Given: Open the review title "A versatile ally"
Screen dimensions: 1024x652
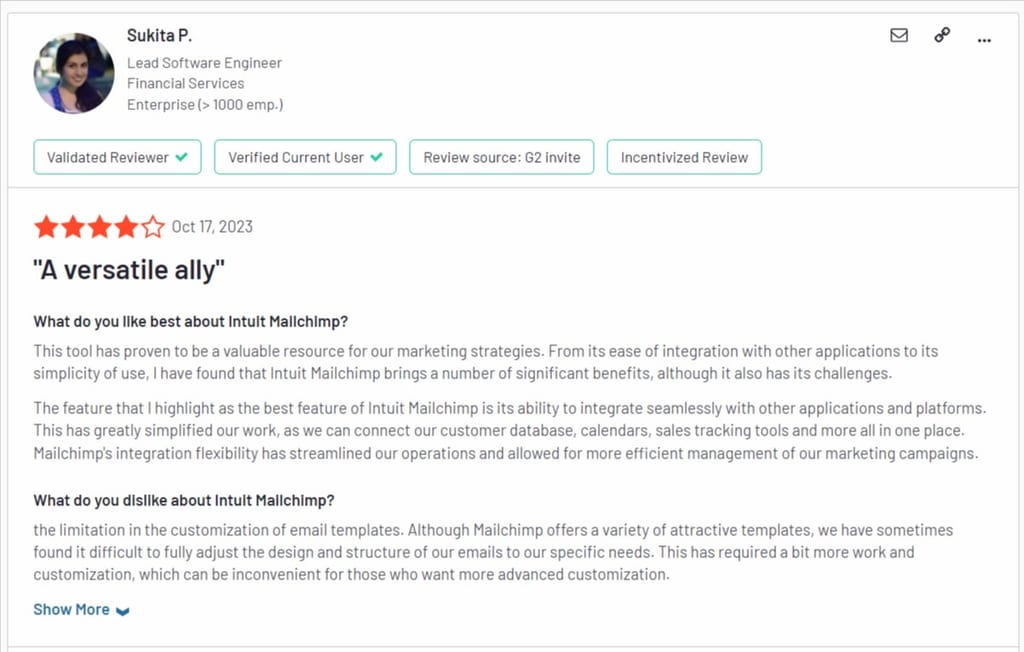Looking at the screenshot, I should (129, 270).
